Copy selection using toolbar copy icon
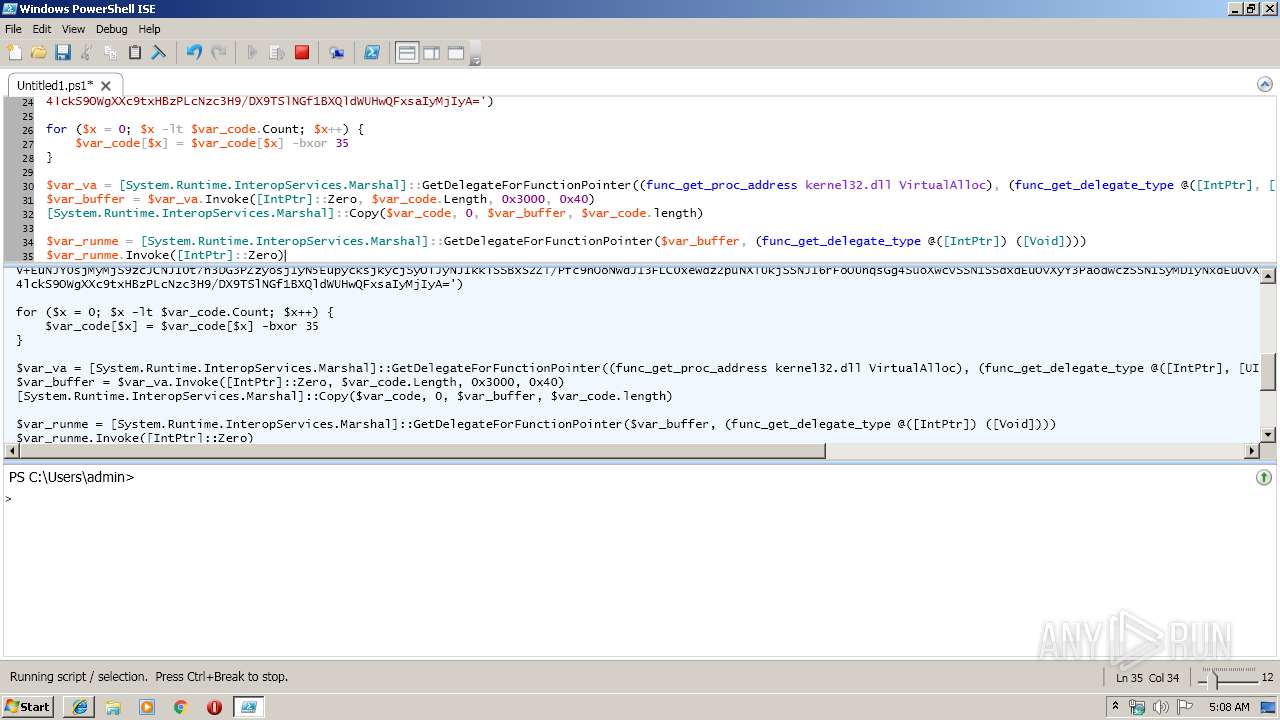 110,53
